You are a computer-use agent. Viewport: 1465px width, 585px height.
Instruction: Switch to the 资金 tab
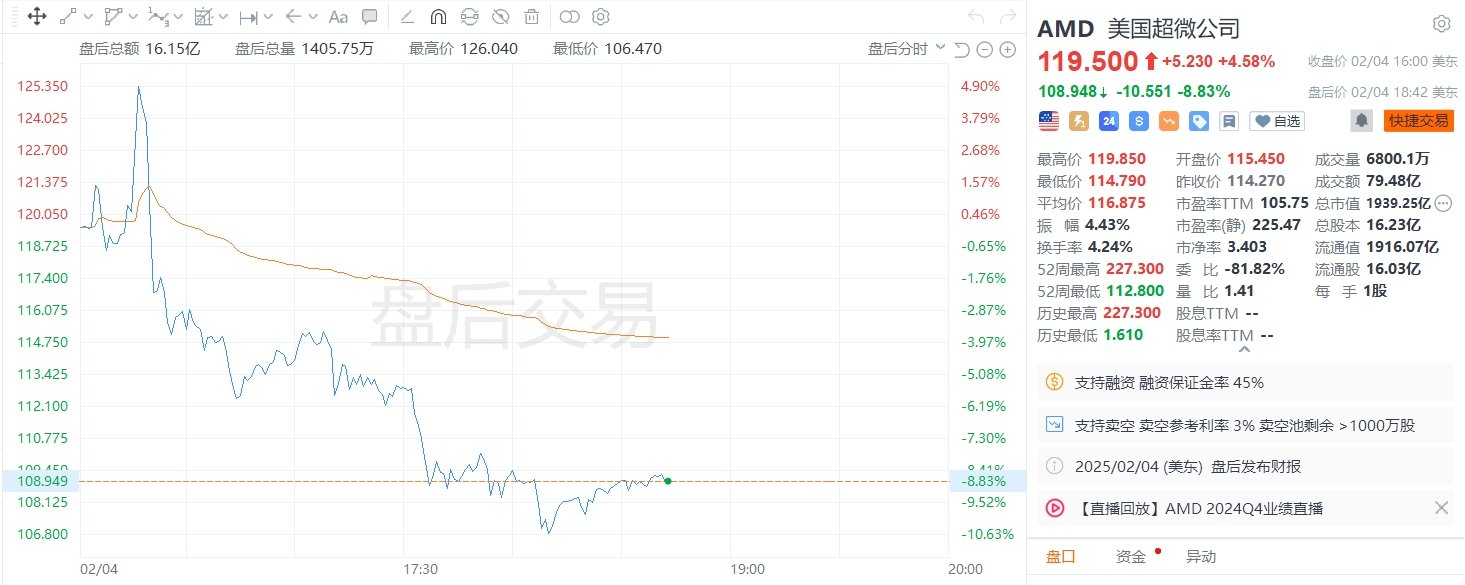click(x=1131, y=557)
